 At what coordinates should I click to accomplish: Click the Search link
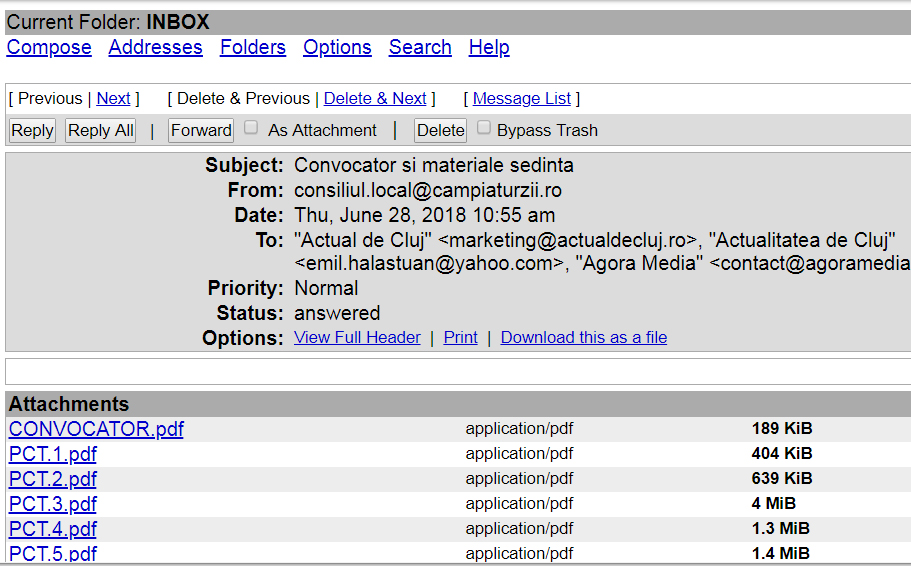(420, 47)
